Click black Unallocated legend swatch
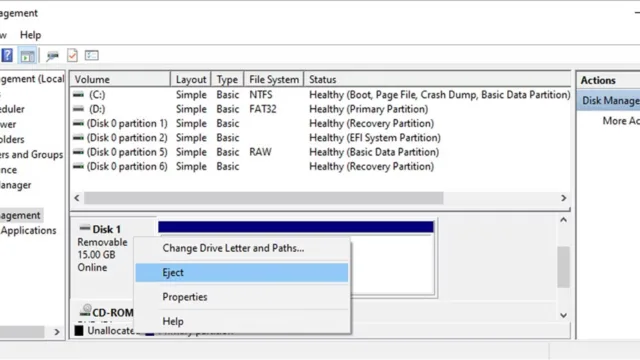 [x=79, y=330]
